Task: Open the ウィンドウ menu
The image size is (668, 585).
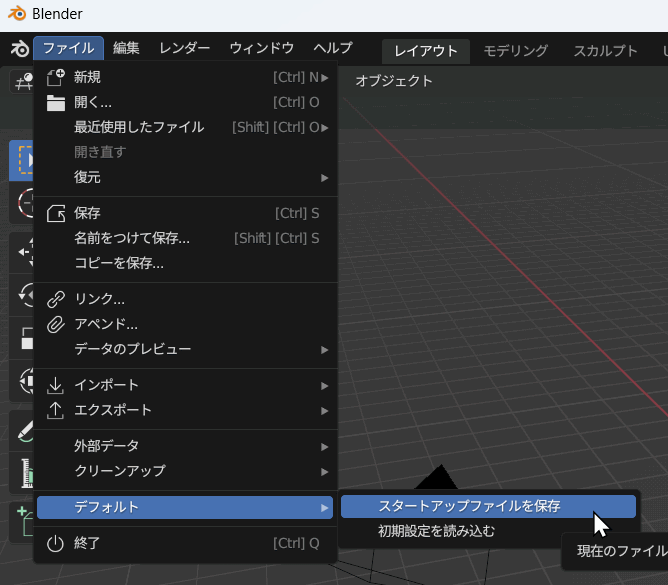Action: [262, 48]
